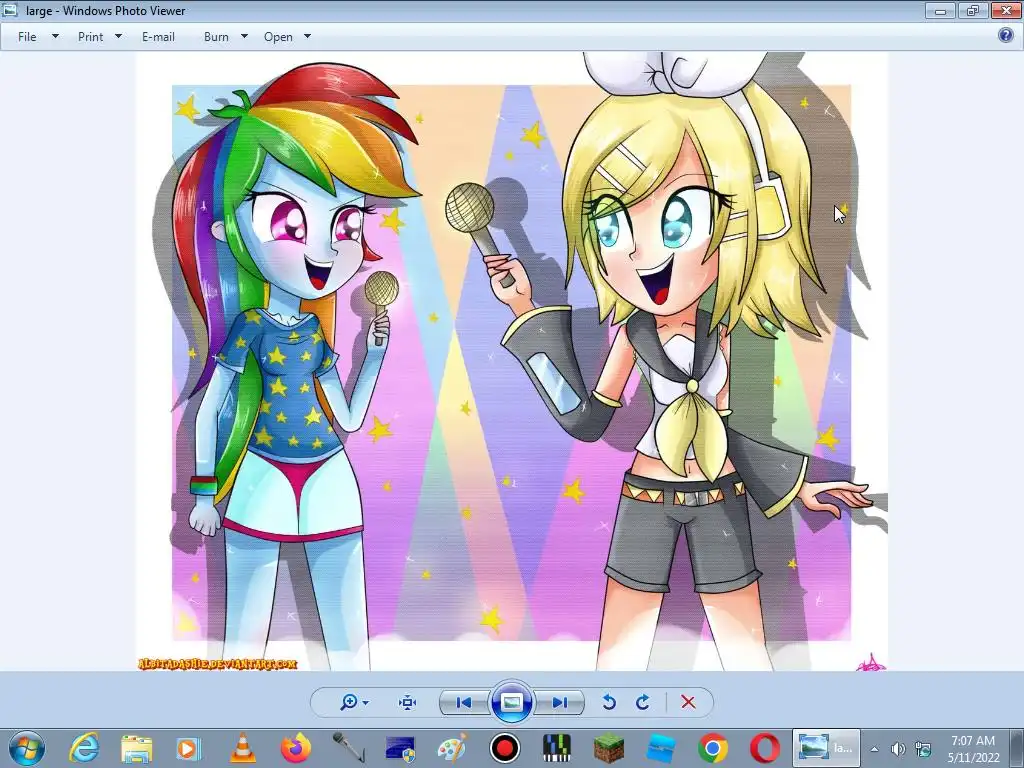1024x768 pixels.
Task: Expand the Burn dropdown arrow
Action: pos(244,37)
